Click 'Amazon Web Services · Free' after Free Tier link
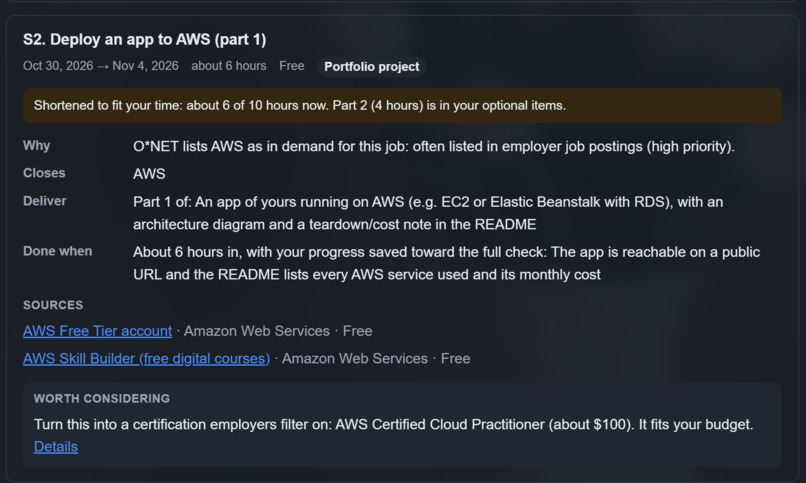Viewport: 806px width, 483px height. tap(278, 331)
